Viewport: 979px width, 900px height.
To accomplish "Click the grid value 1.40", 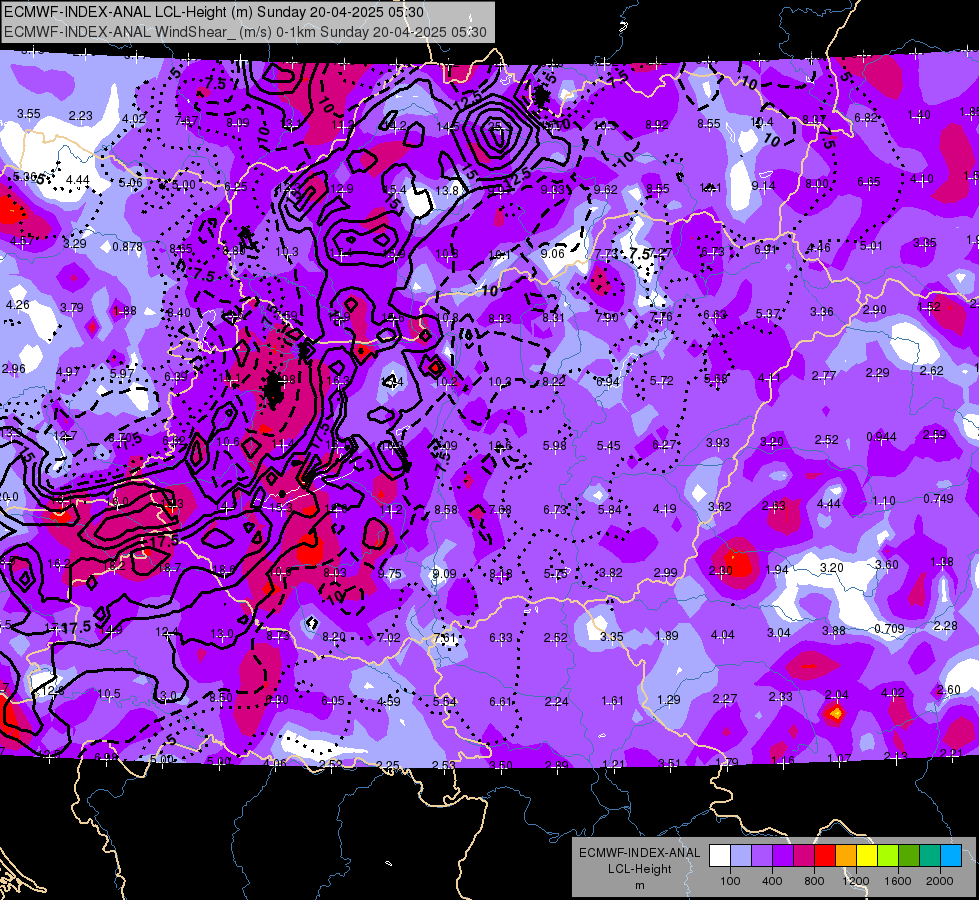I will coord(919,115).
